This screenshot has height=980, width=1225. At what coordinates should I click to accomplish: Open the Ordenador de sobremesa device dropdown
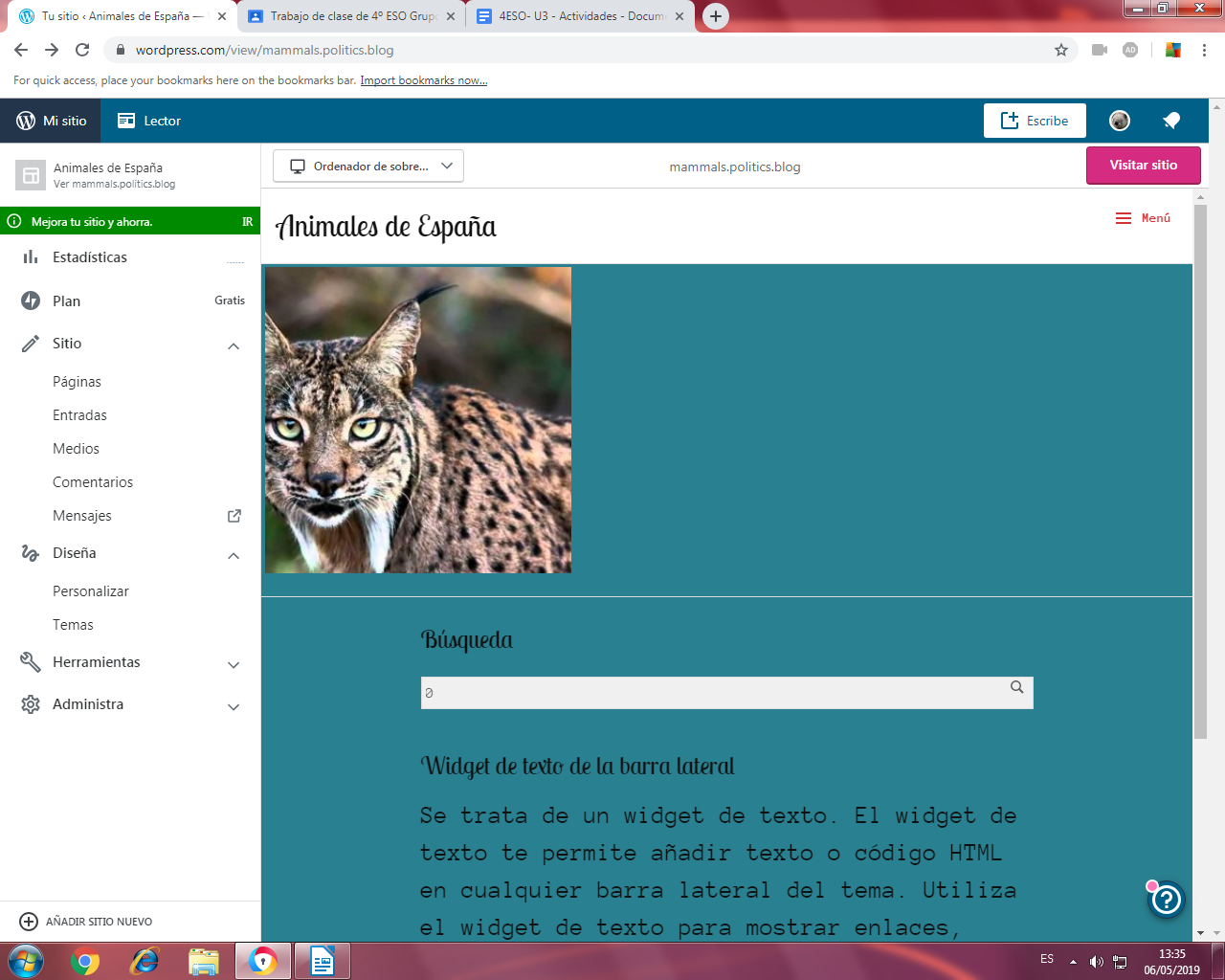pos(368,166)
